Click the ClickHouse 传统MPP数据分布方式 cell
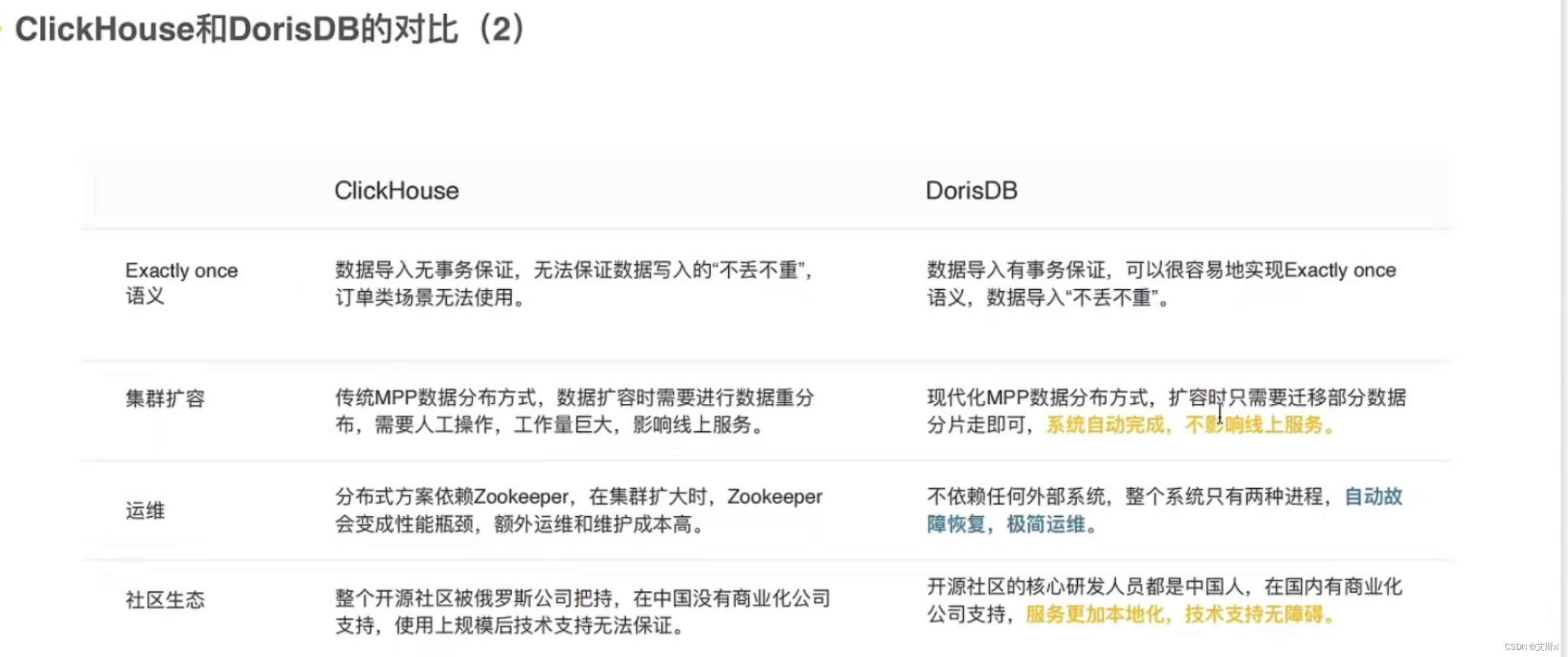1568x657 pixels. coord(574,411)
